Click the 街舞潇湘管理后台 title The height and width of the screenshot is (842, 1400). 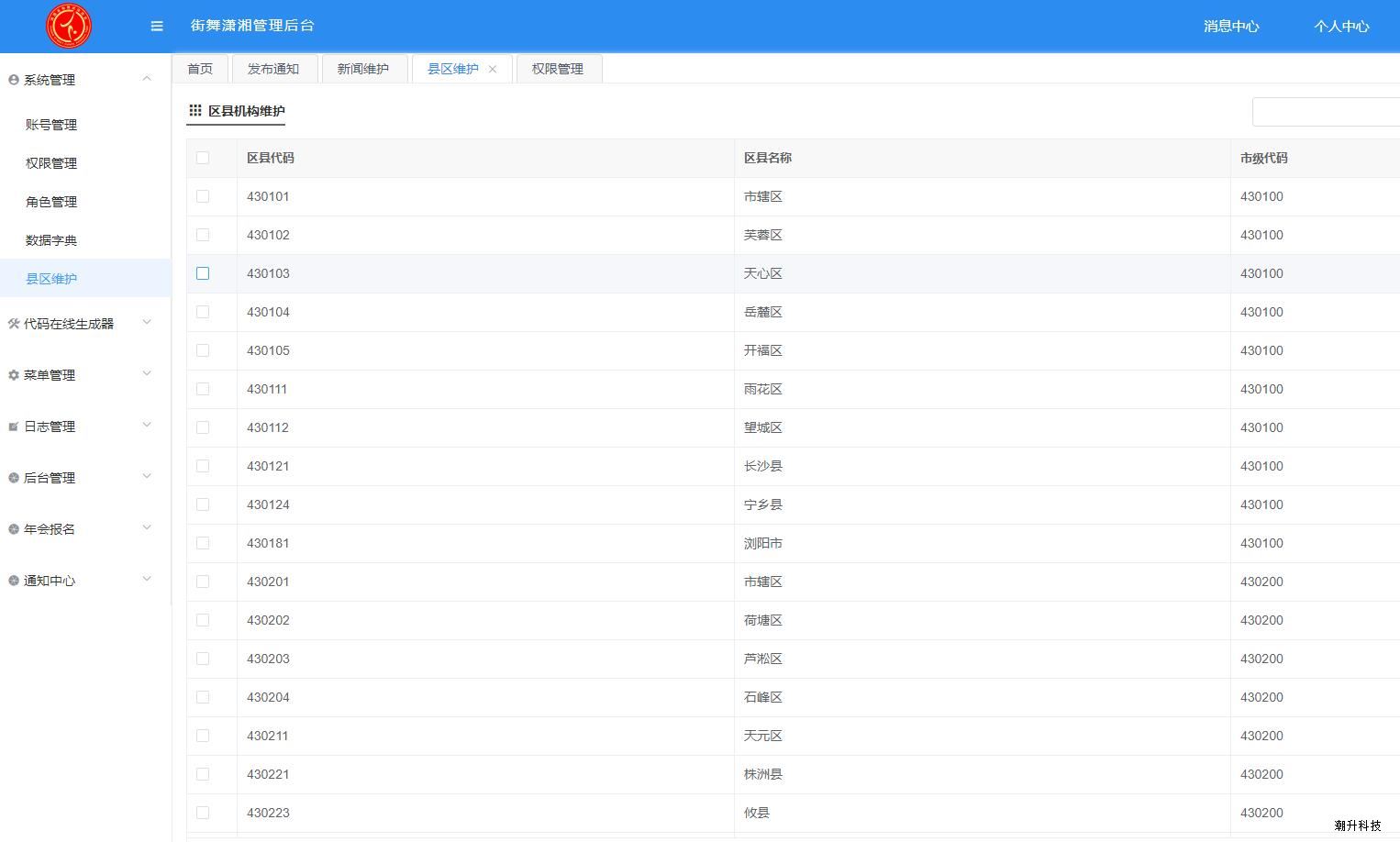tap(252, 26)
